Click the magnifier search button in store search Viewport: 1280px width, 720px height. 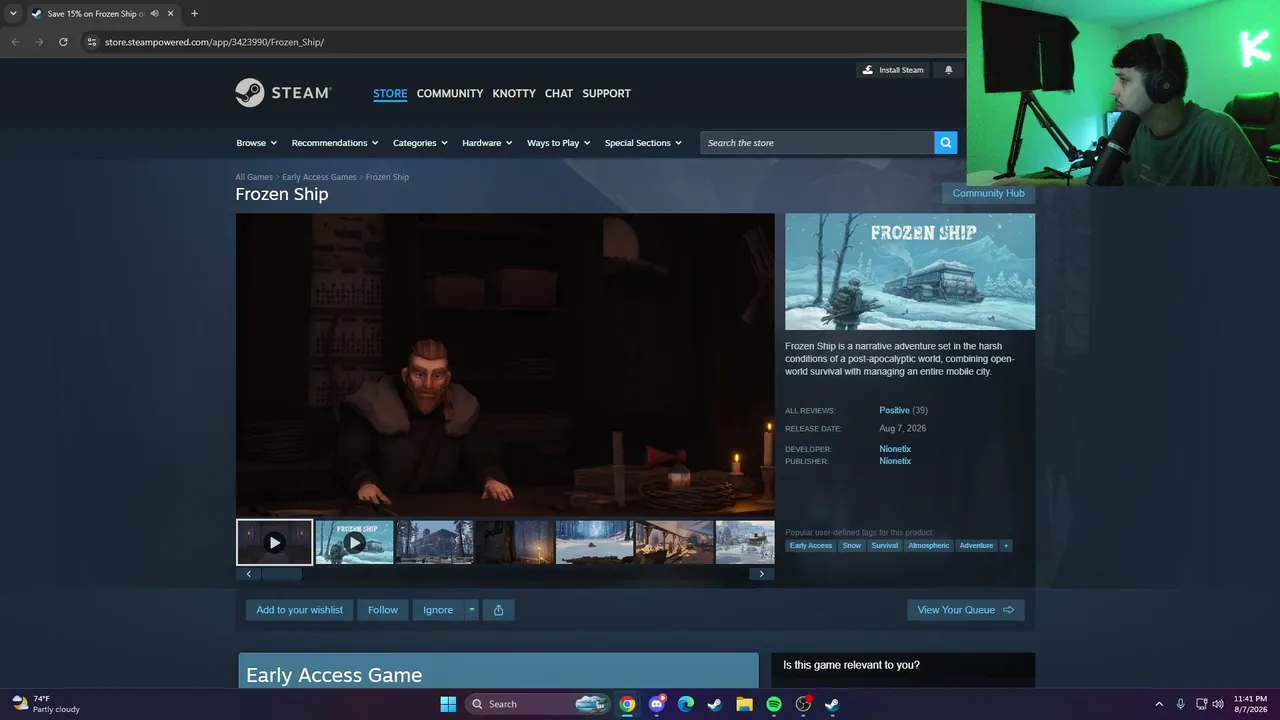(x=946, y=143)
